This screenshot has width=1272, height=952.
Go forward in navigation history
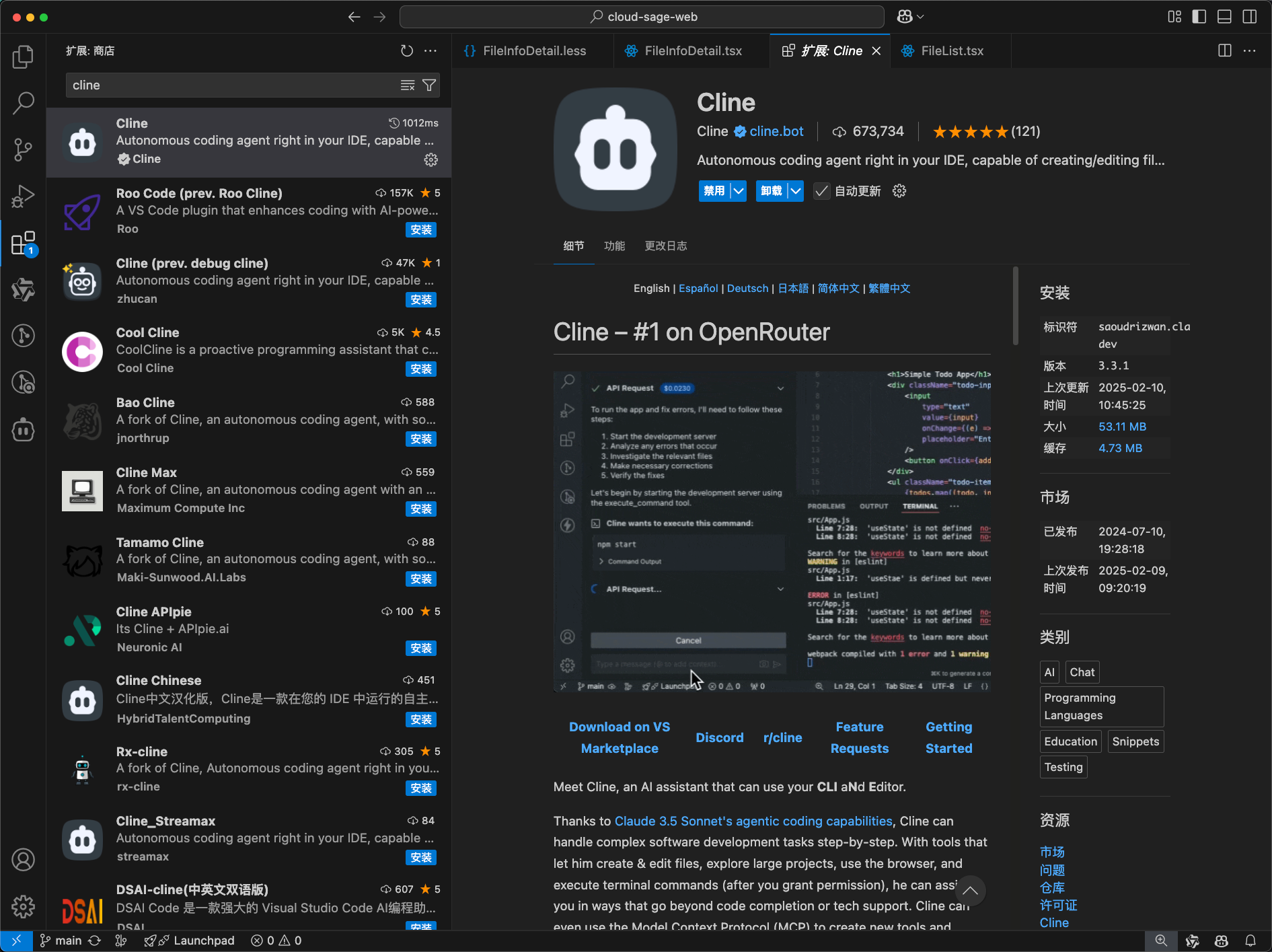tap(379, 17)
